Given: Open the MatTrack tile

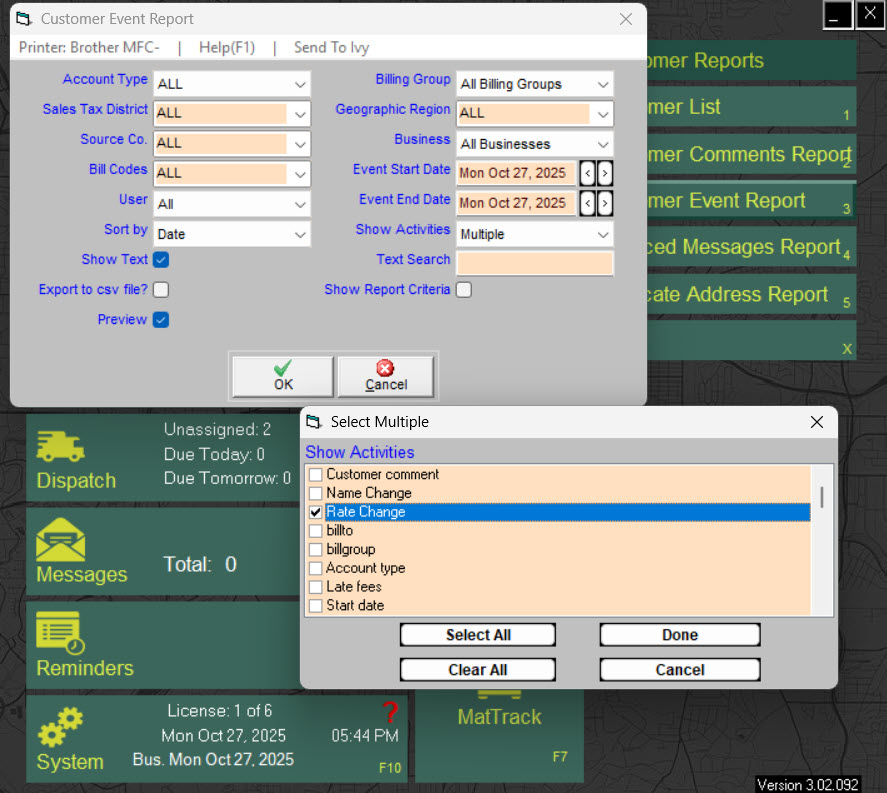Looking at the screenshot, I should 499,717.
